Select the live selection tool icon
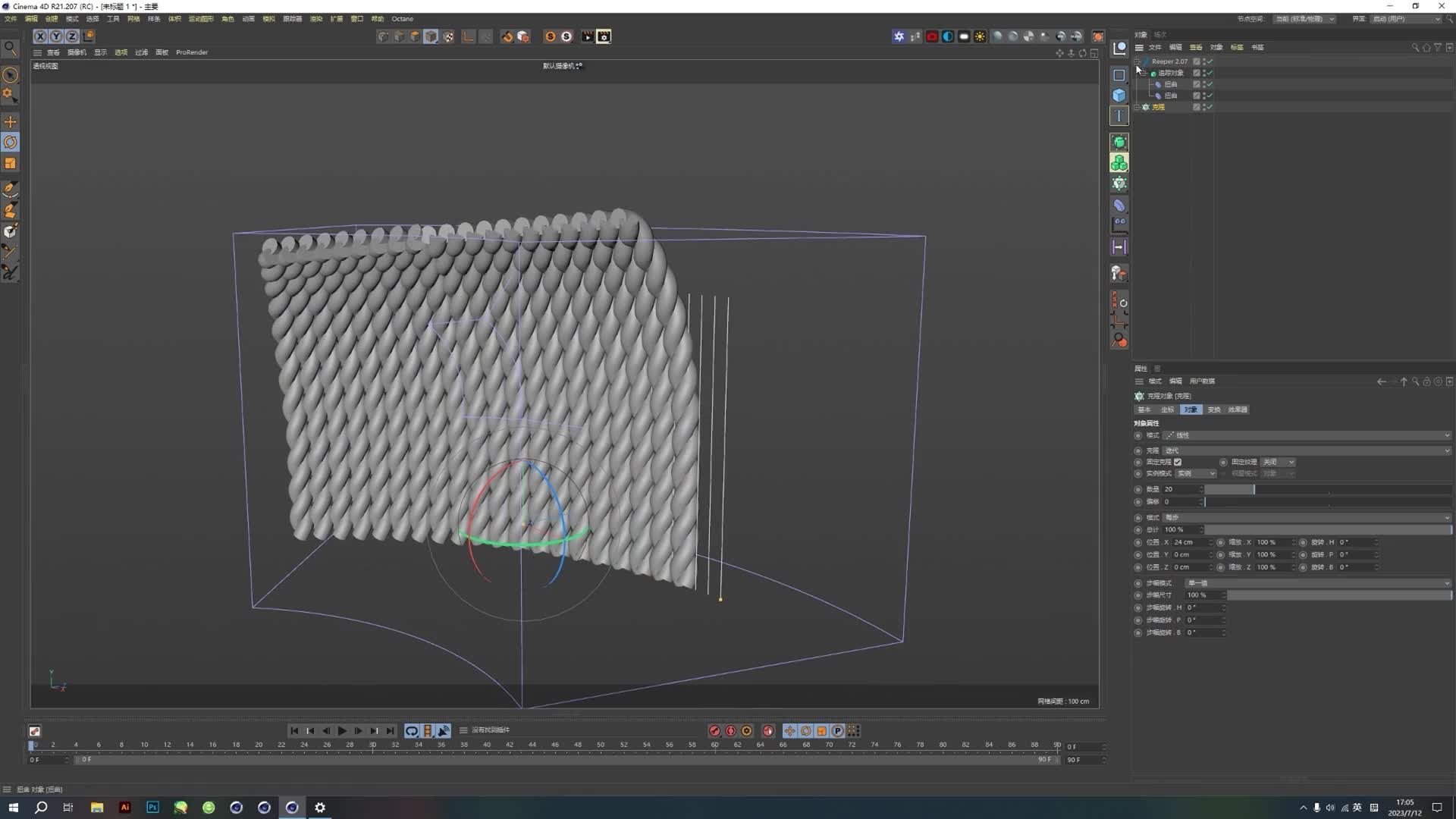The image size is (1456, 819). coord(11,74)
